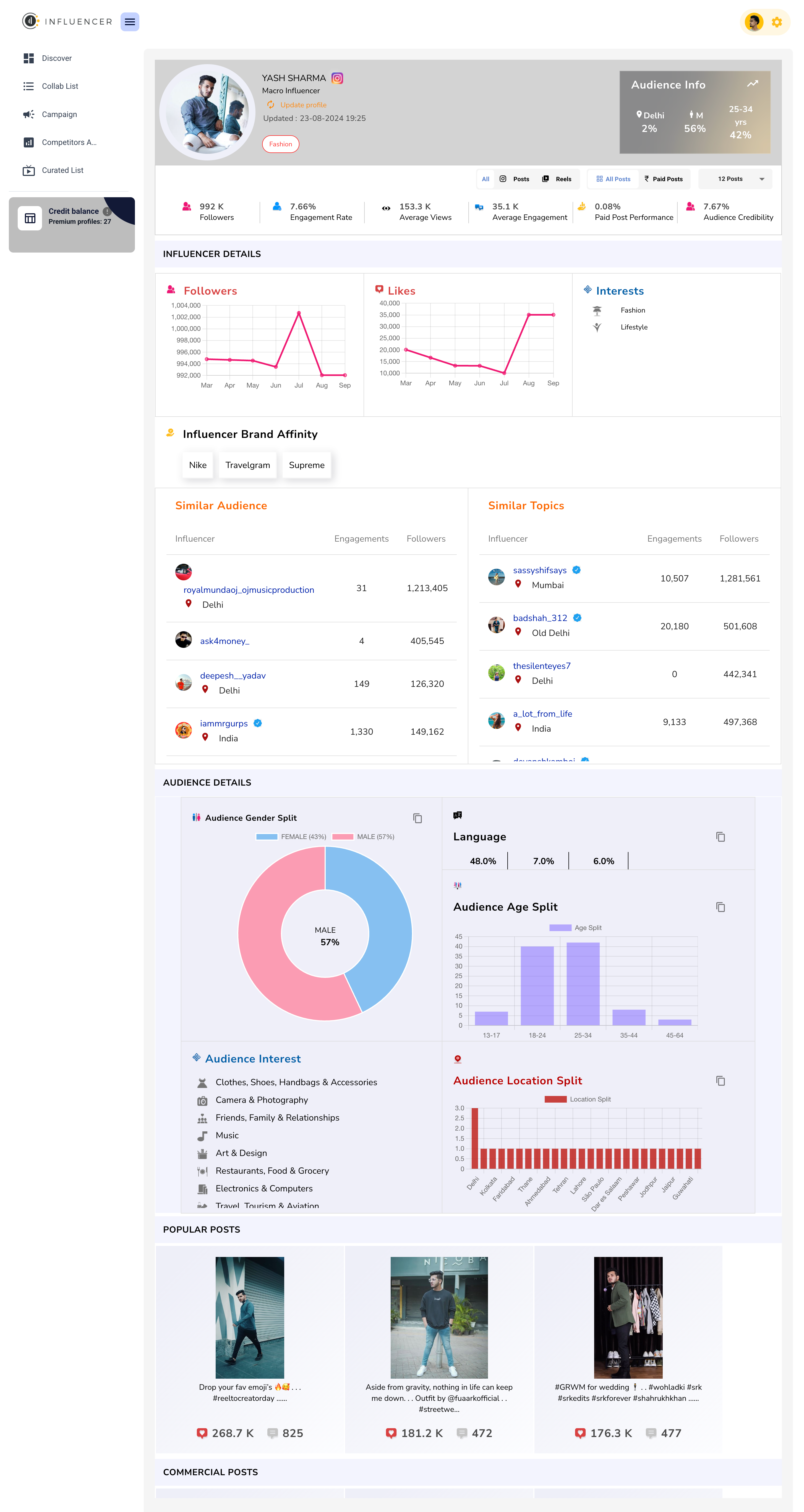Select the All Posts filter
Image resolution: width=804 pixels, height=1512 pixels.
click(613, 179)
